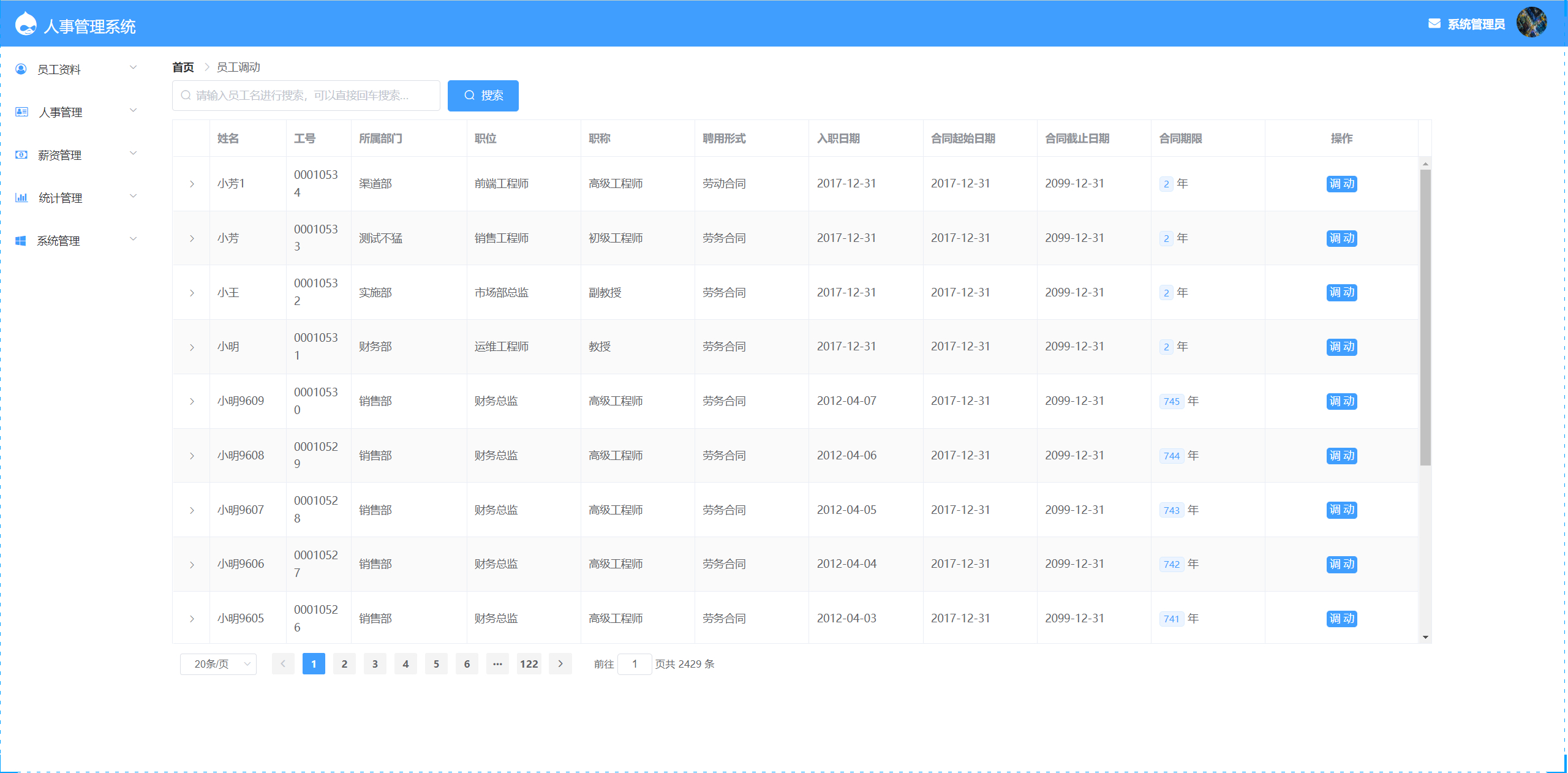
Task: Click the employee name search field
Action: [306, 96]
